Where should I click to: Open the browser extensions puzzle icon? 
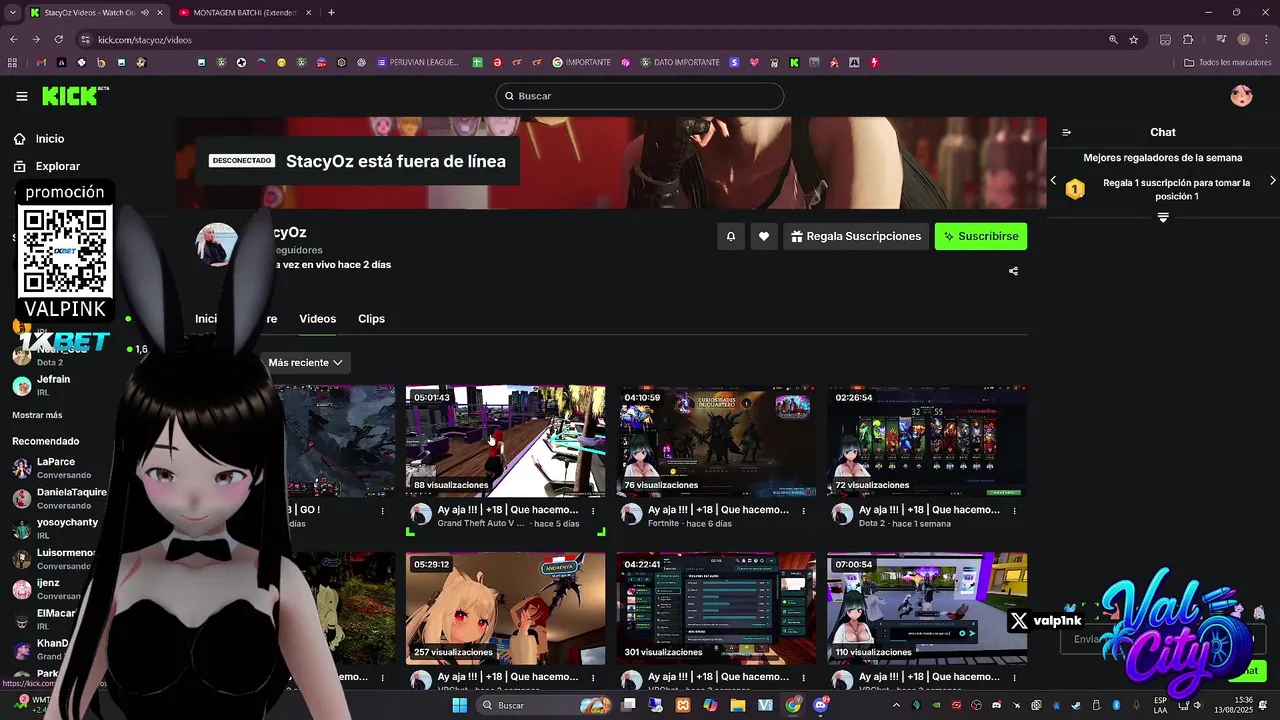1188,40
